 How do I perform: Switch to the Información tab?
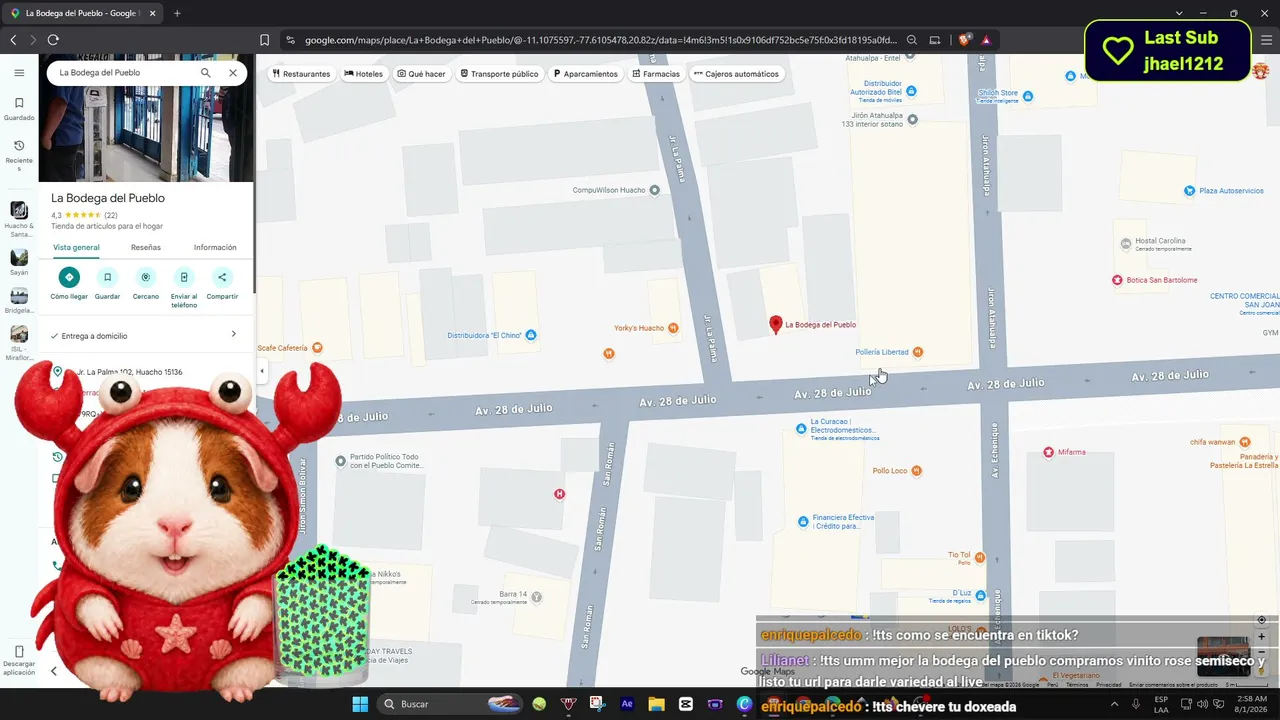coord(215,247)
